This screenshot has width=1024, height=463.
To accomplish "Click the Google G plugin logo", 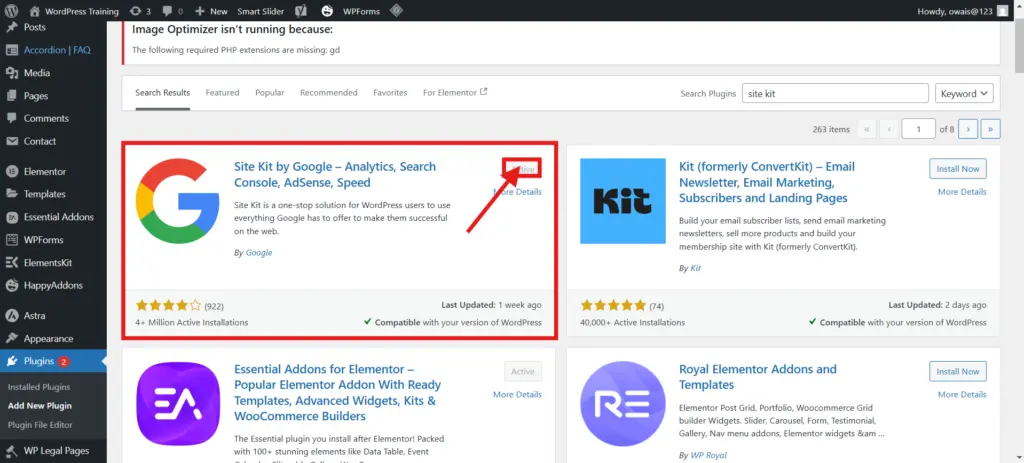I will (178, 201).
